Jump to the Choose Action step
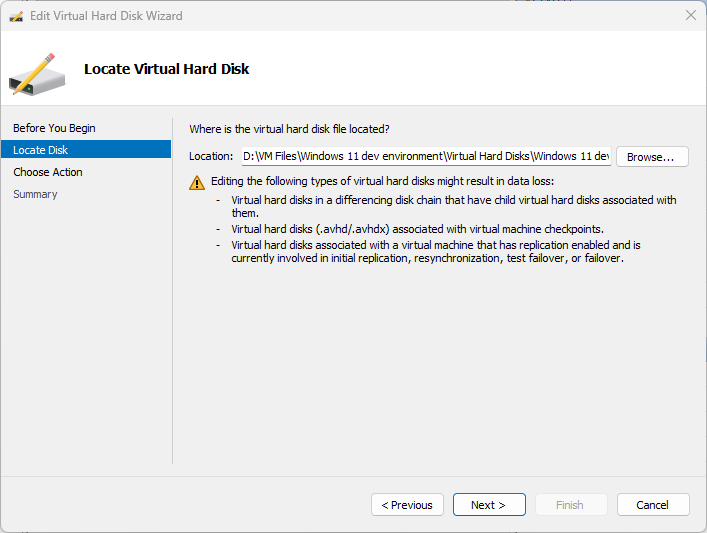The width and height of the screenshot is (707, 533). 48,172
